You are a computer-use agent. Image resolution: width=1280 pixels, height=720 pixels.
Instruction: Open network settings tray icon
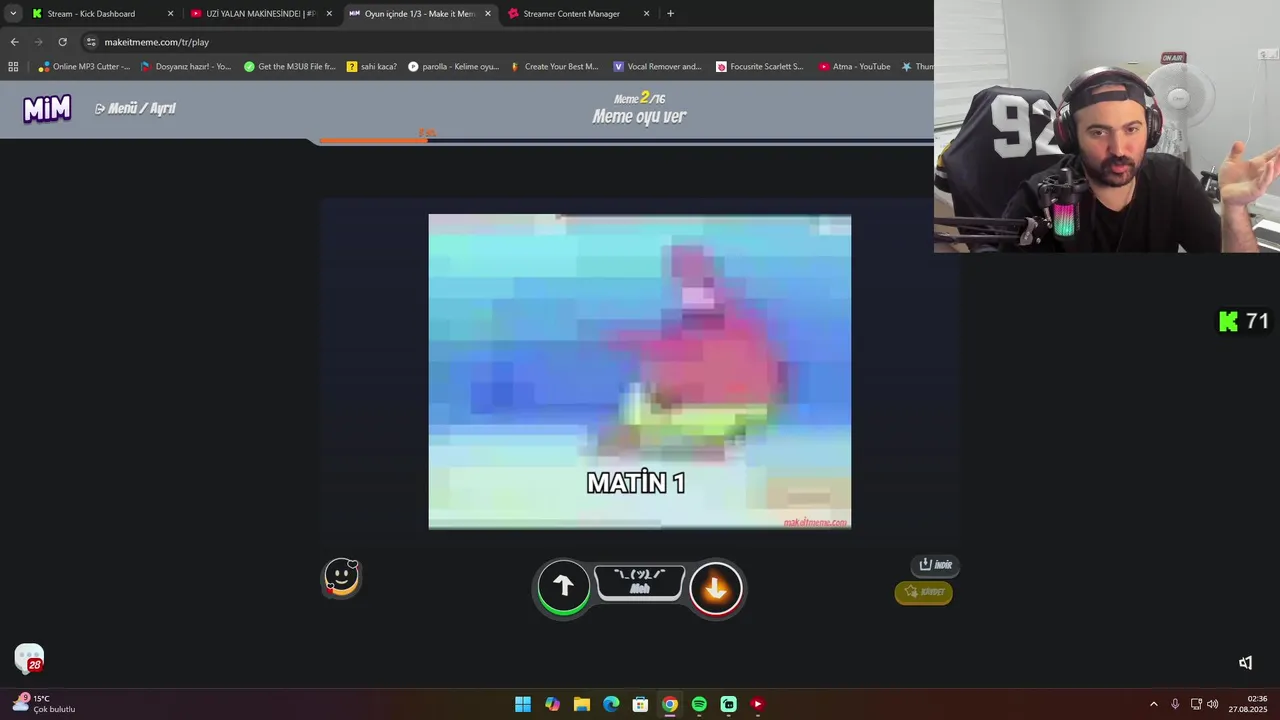(1196, 704)
